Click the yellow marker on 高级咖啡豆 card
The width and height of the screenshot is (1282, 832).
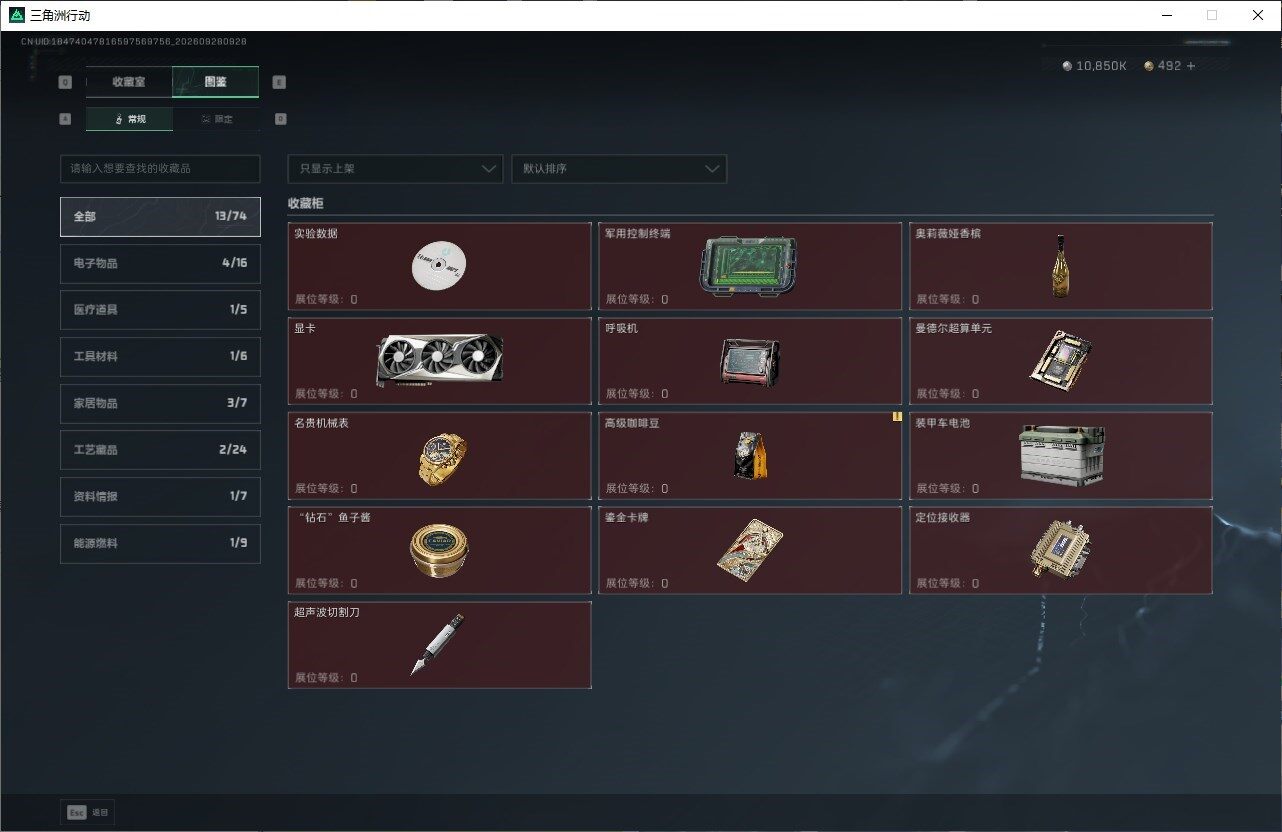coord(897,417)
